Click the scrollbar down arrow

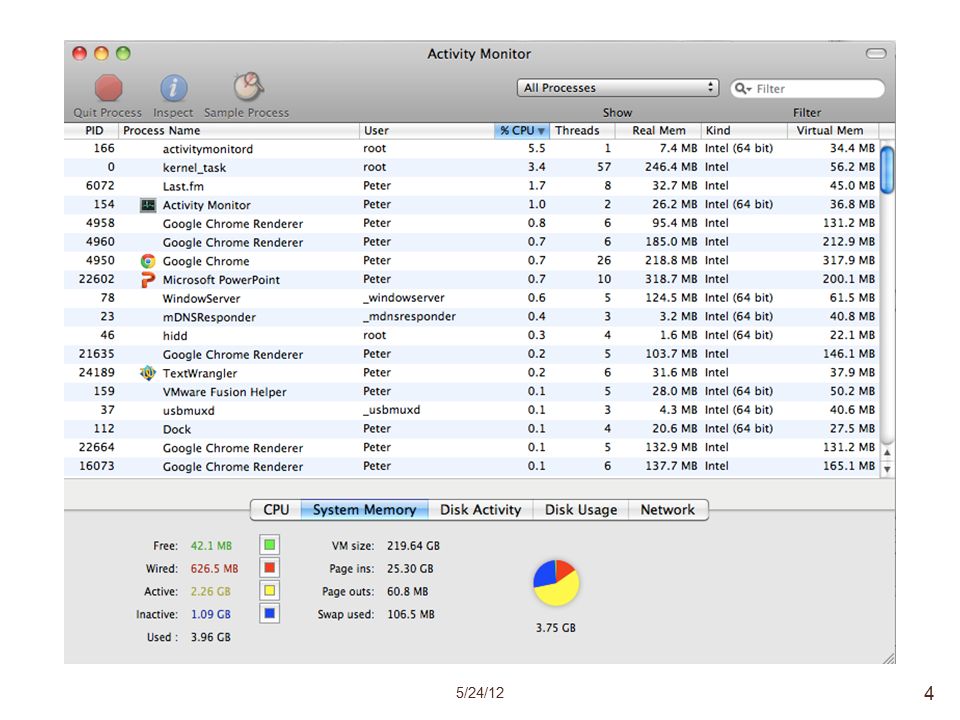tap(887, 468)
